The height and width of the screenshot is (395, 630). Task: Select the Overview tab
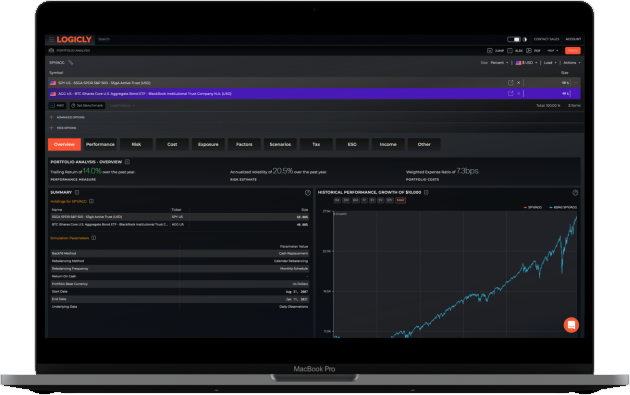[x=64, y=144]
